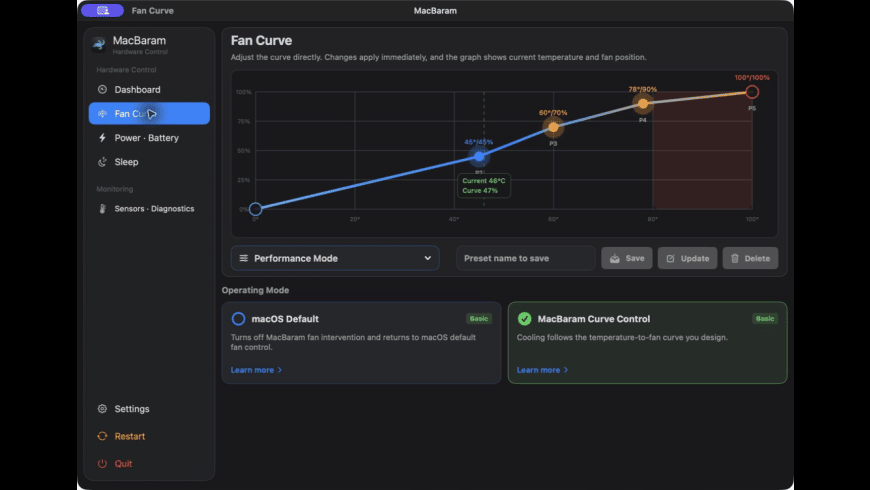
Task: Select the macOS Default radio button
Action: [238, 319]
